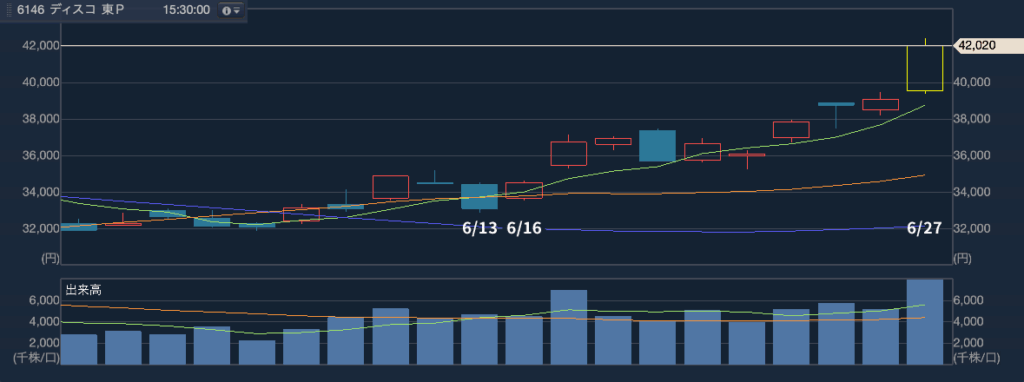Image resolution: width=1024 pixels, height=382 pixels.
Task: Open the info dropdown next to 15:30:00
Action: [230, 10]
